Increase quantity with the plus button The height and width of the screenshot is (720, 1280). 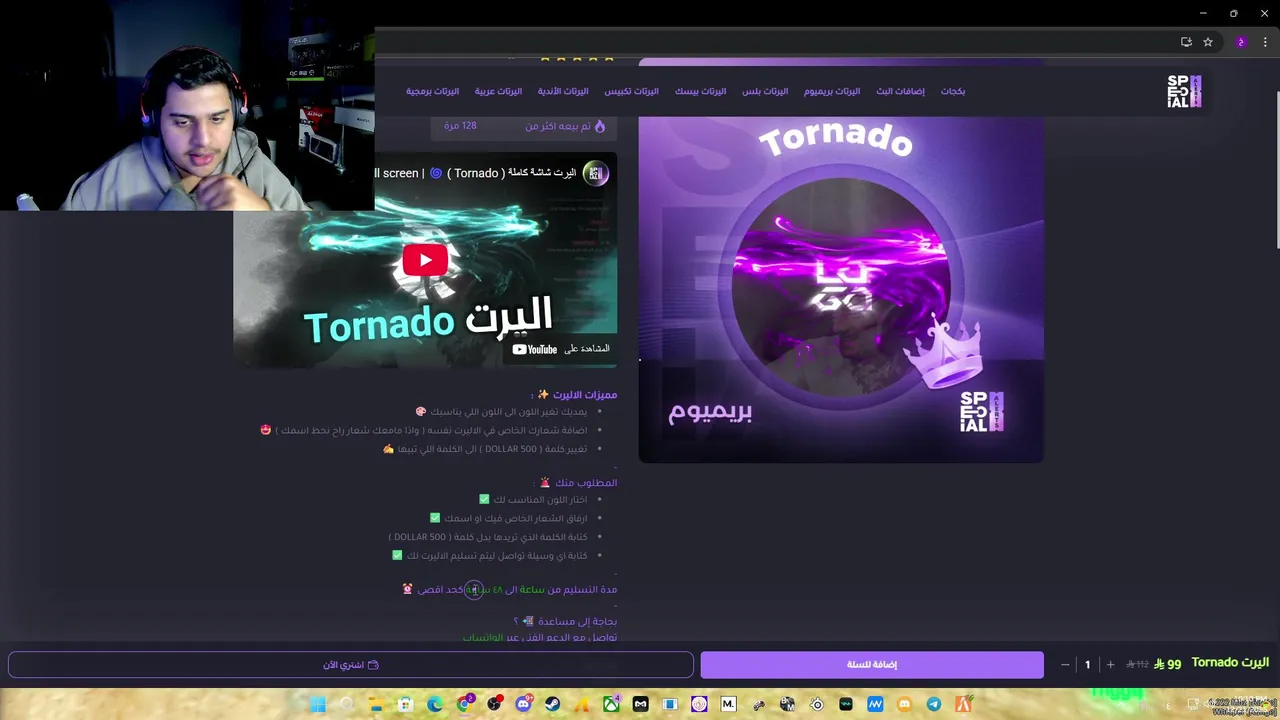click(1110, 664)
